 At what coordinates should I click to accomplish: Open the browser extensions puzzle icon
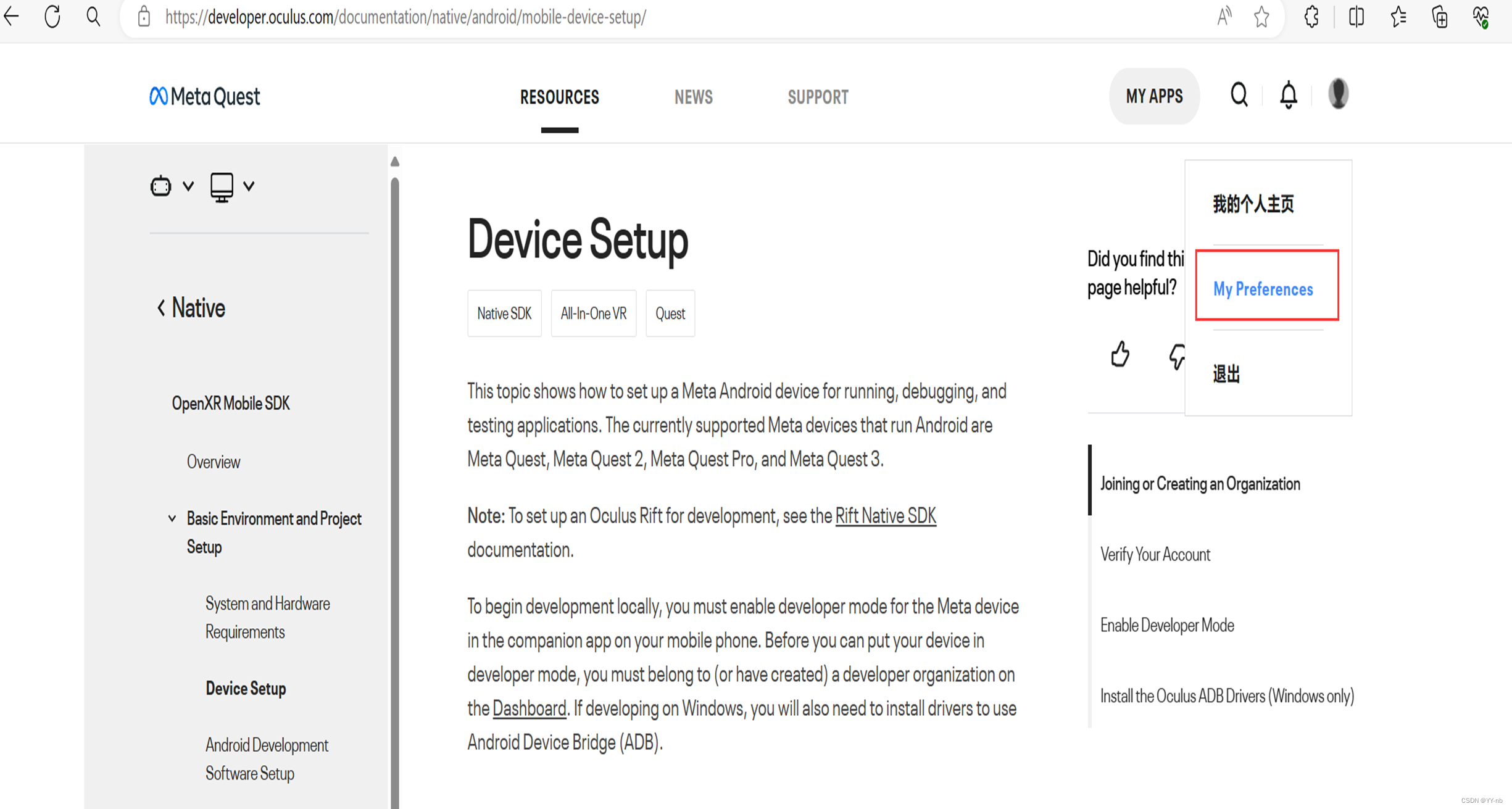coord(1311,17)
